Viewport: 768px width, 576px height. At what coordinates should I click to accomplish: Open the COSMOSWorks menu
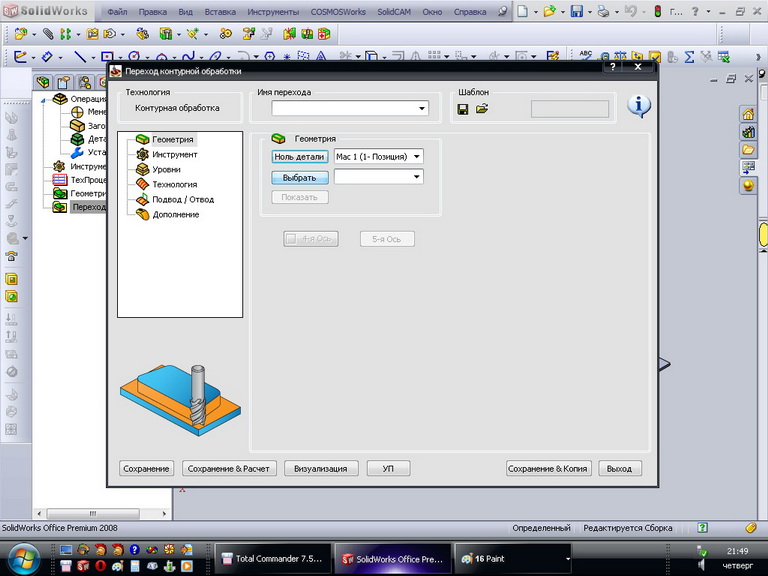tap(338, 11)
